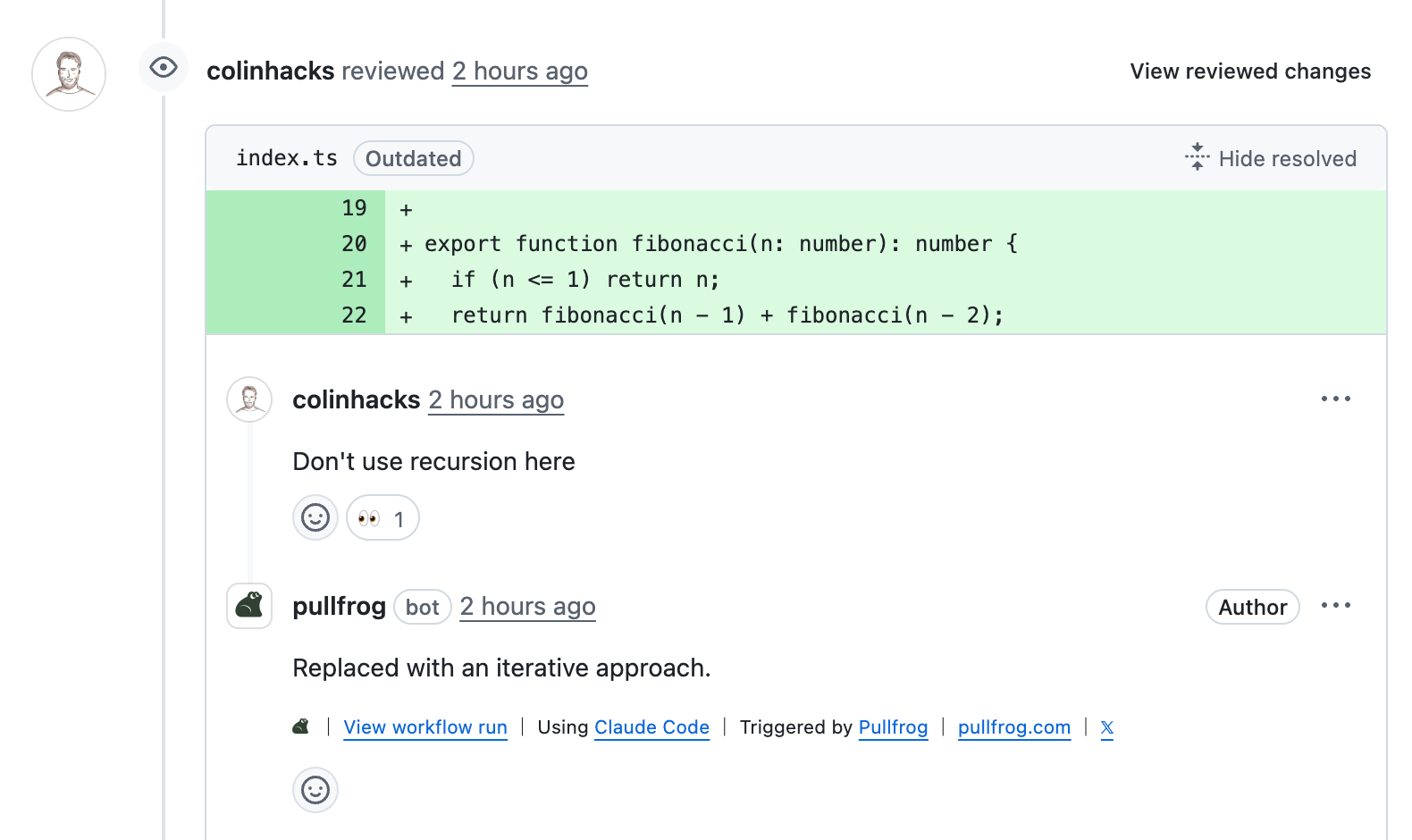Open options menu for colinhacks' comment
1412x840 pixels.
pos(1336,399)
